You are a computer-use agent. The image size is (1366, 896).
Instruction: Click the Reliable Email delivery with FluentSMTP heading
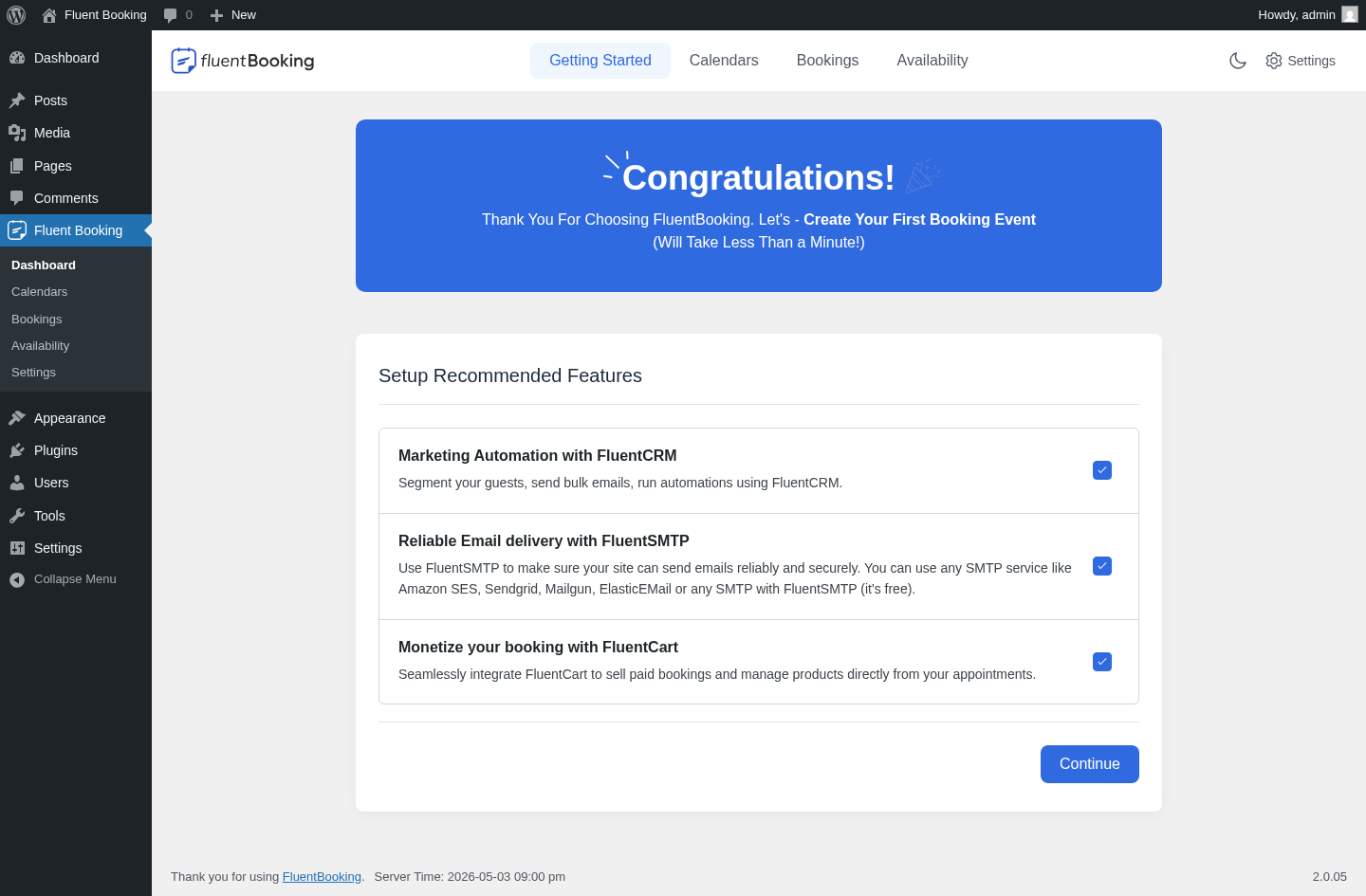[x=544, y=541]
